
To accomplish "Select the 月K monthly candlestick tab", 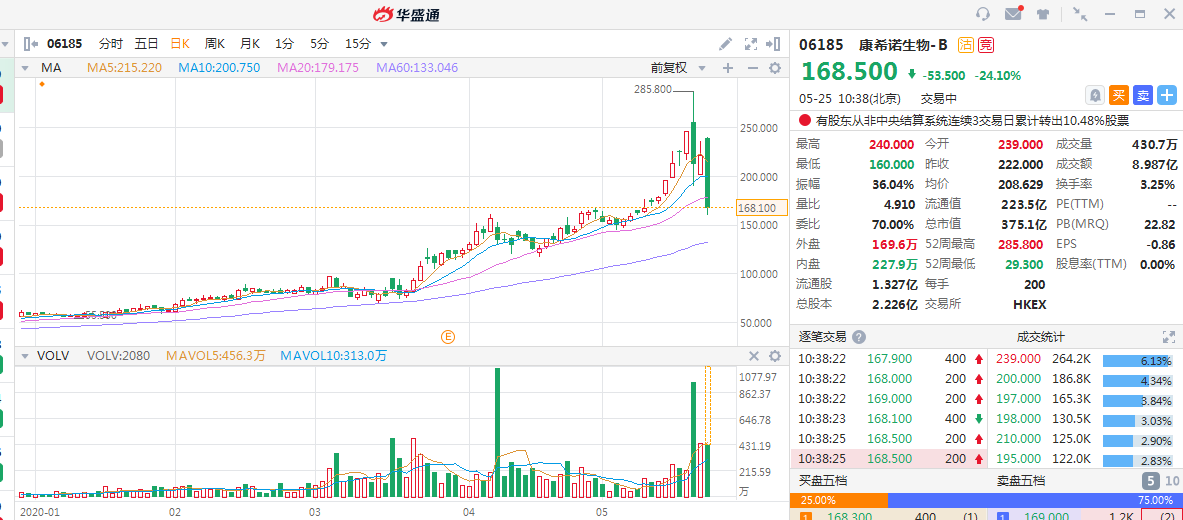I will pos(250,44).
